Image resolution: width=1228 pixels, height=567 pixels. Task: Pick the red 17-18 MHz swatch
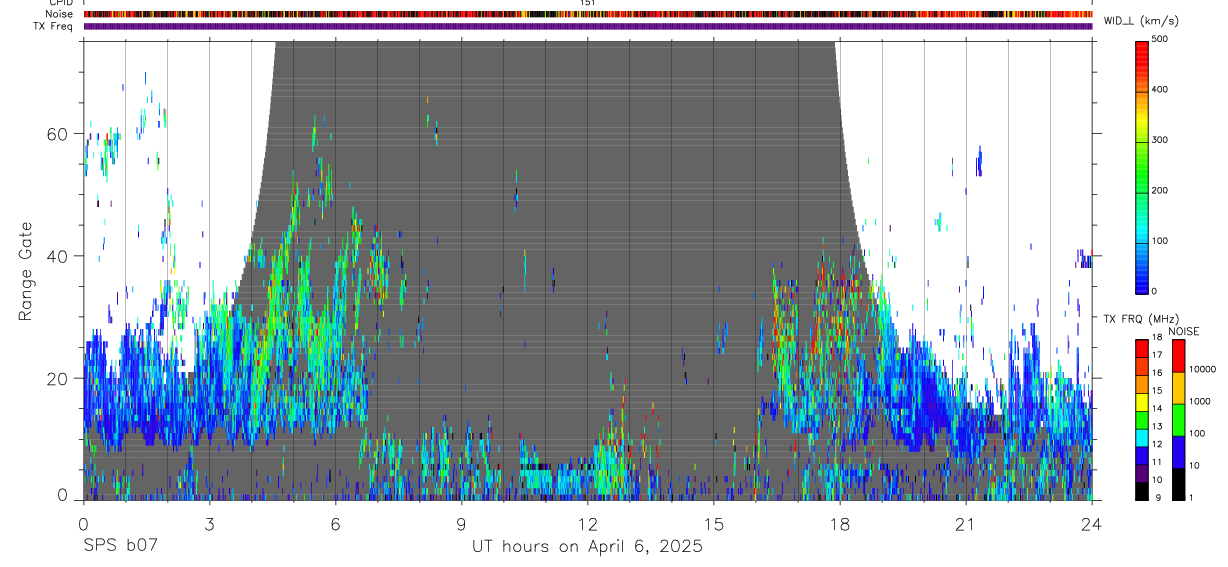pos(1142,349)
